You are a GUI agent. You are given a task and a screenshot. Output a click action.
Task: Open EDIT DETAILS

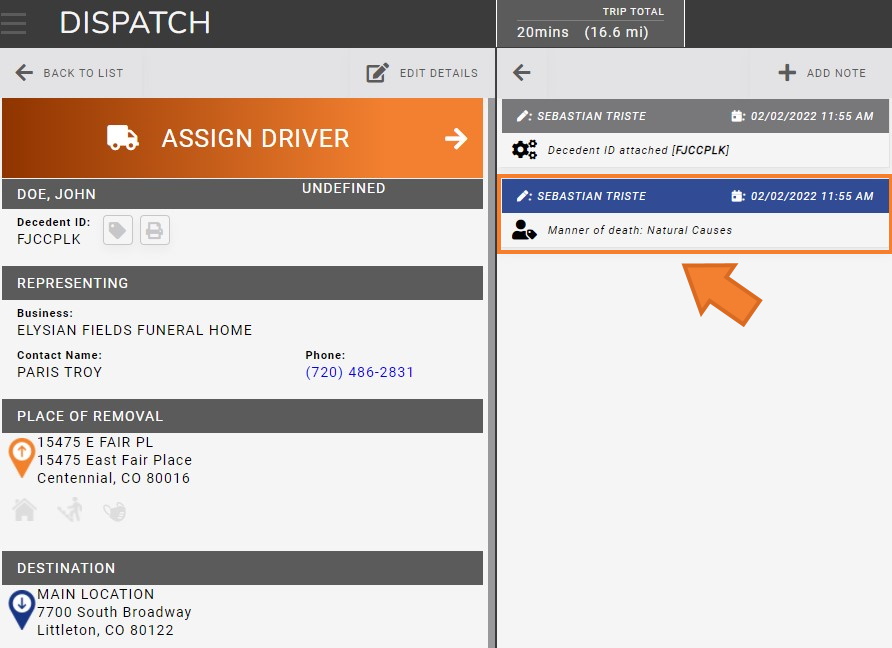[x=439, y=73]
